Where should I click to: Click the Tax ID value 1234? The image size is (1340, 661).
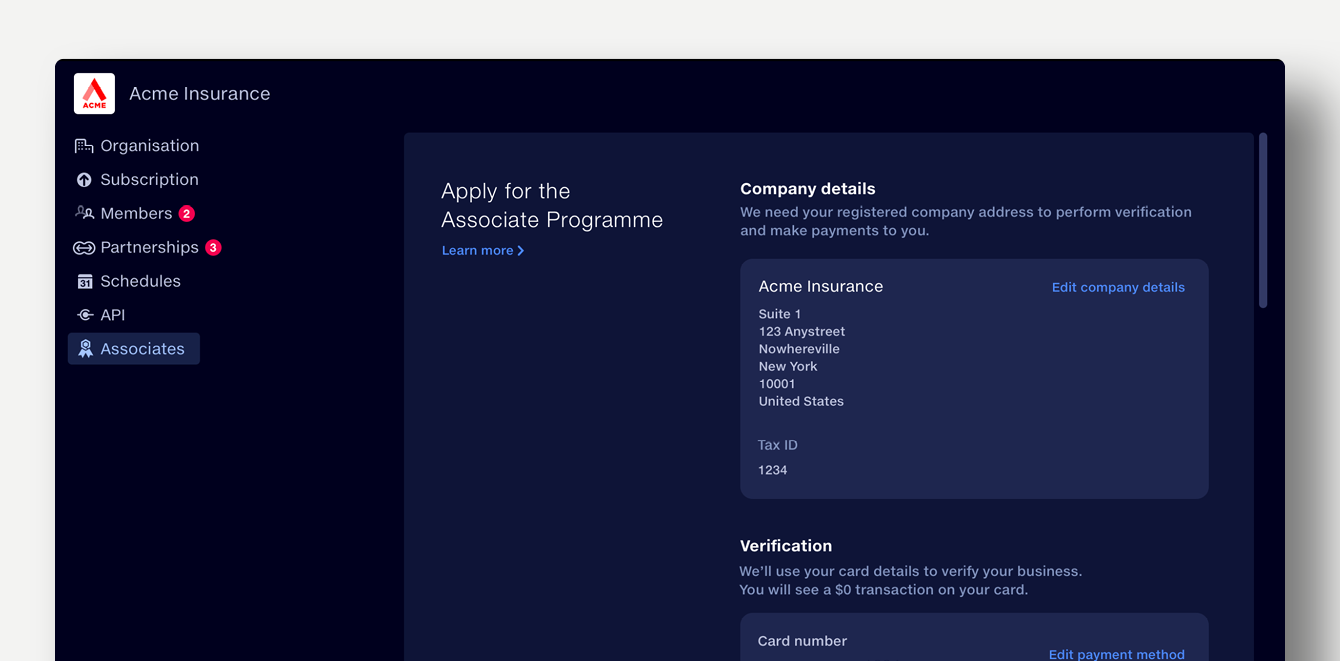[x=773, y=470]
